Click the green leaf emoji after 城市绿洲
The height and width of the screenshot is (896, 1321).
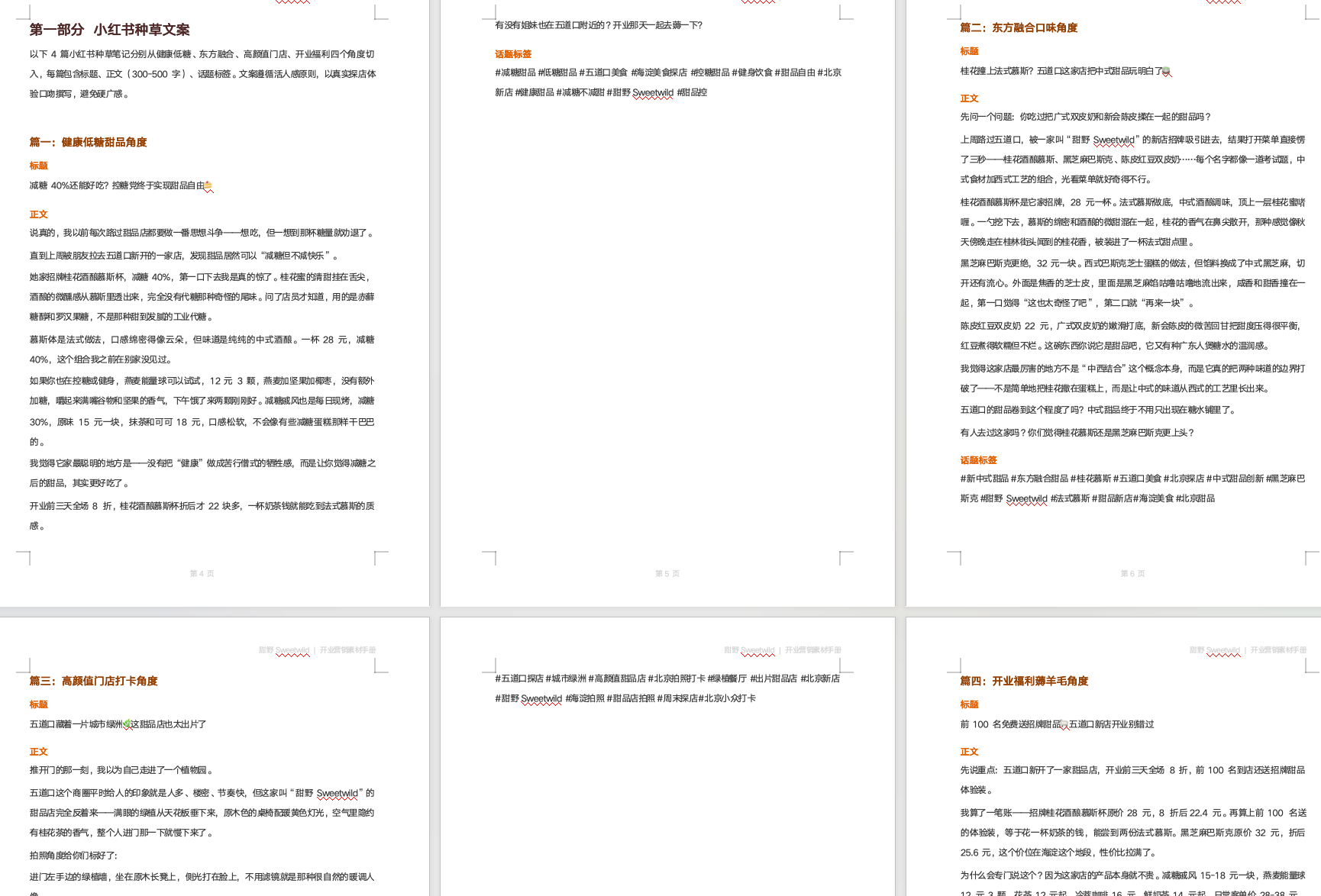coord(127,724)
